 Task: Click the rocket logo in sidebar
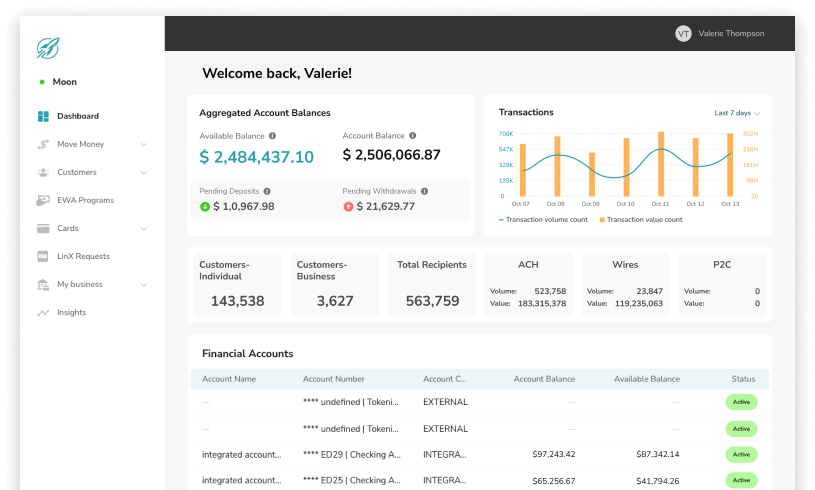pos(48,47)
